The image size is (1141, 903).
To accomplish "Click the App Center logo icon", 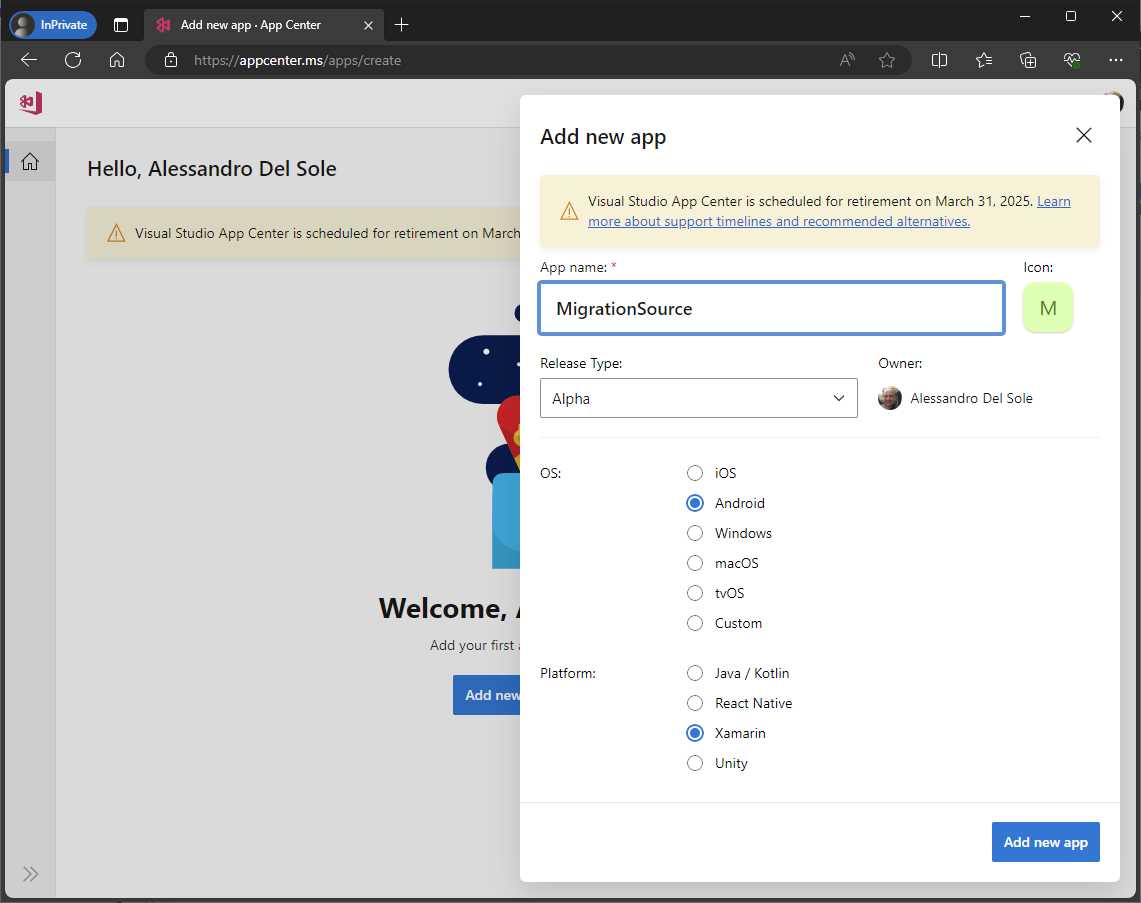I will point(31,103).
